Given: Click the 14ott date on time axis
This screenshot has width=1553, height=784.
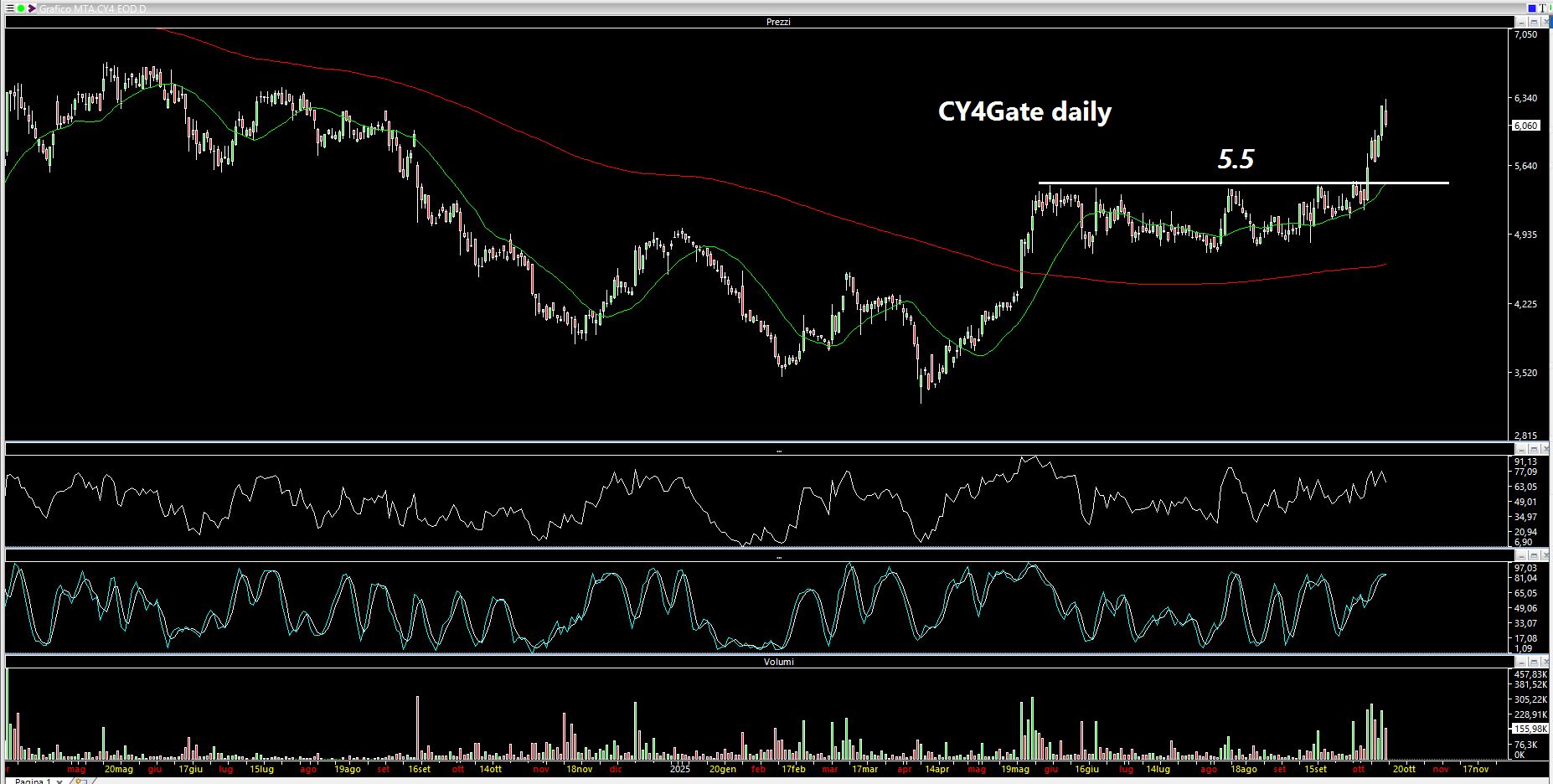Looking at the screenshot, I should pyautogui.click(x=490, y=769).
